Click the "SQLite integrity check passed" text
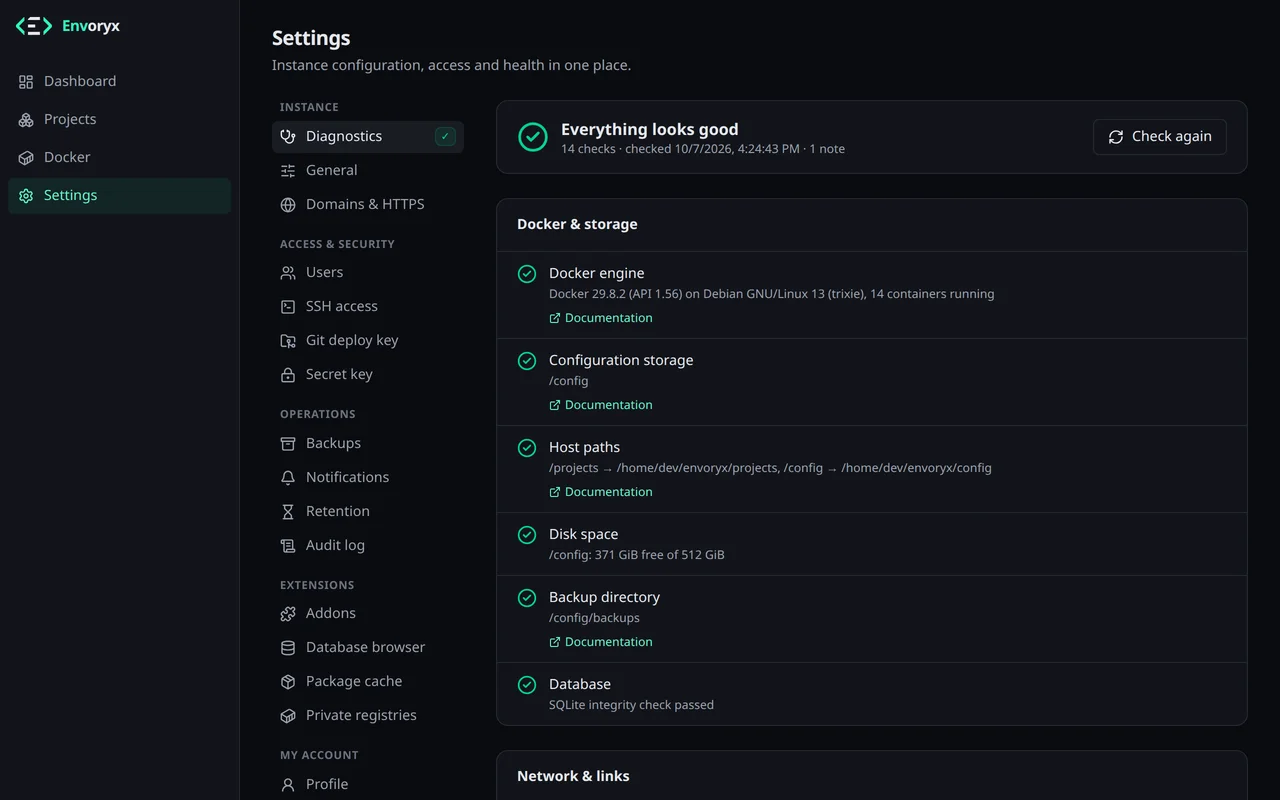 [631, 705]
